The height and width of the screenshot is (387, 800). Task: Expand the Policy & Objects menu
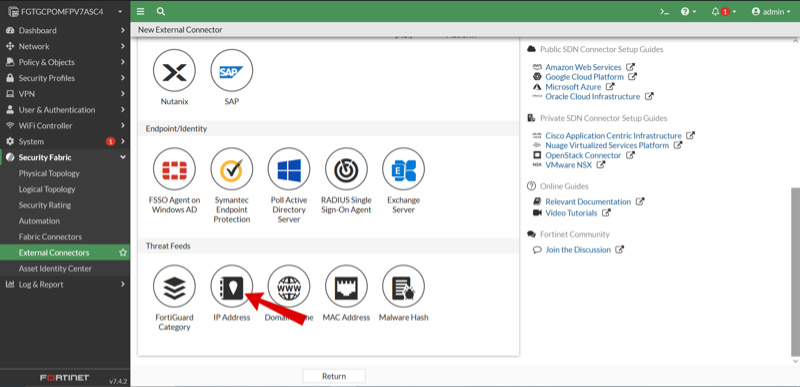pos(65,62)
